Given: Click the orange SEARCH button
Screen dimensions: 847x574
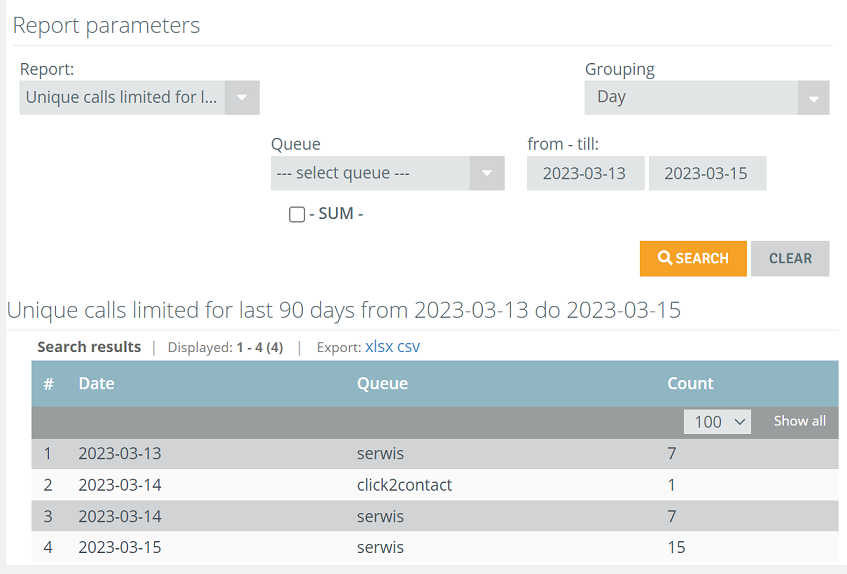Looking at the screenshot, I should click(x=693, y=259).
